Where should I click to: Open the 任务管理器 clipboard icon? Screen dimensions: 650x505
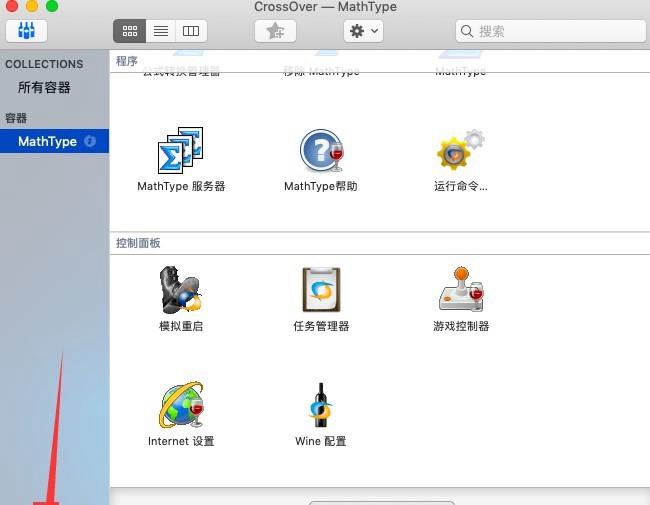point(321,289)
